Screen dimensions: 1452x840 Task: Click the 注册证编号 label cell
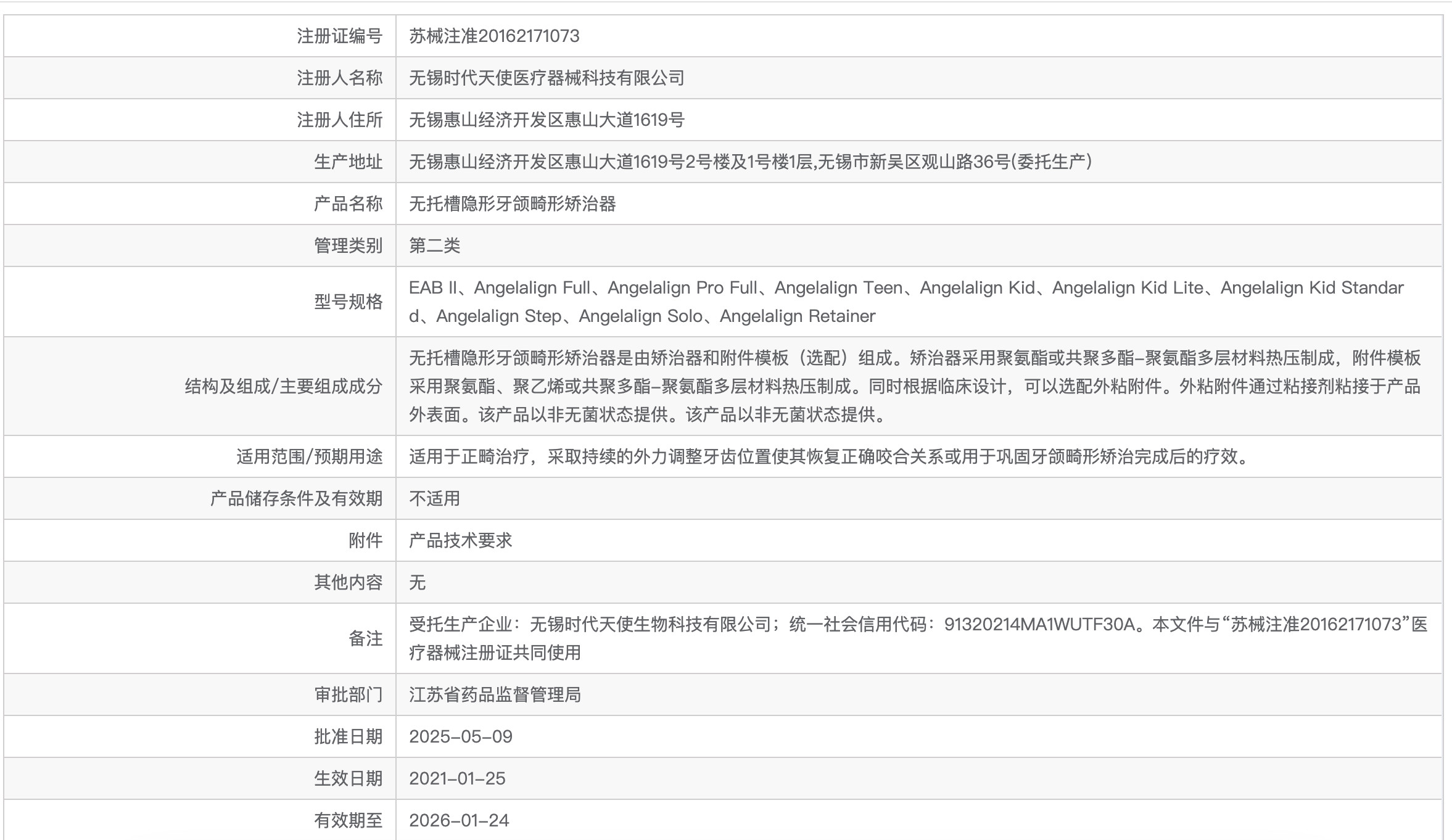pos(339,36)
